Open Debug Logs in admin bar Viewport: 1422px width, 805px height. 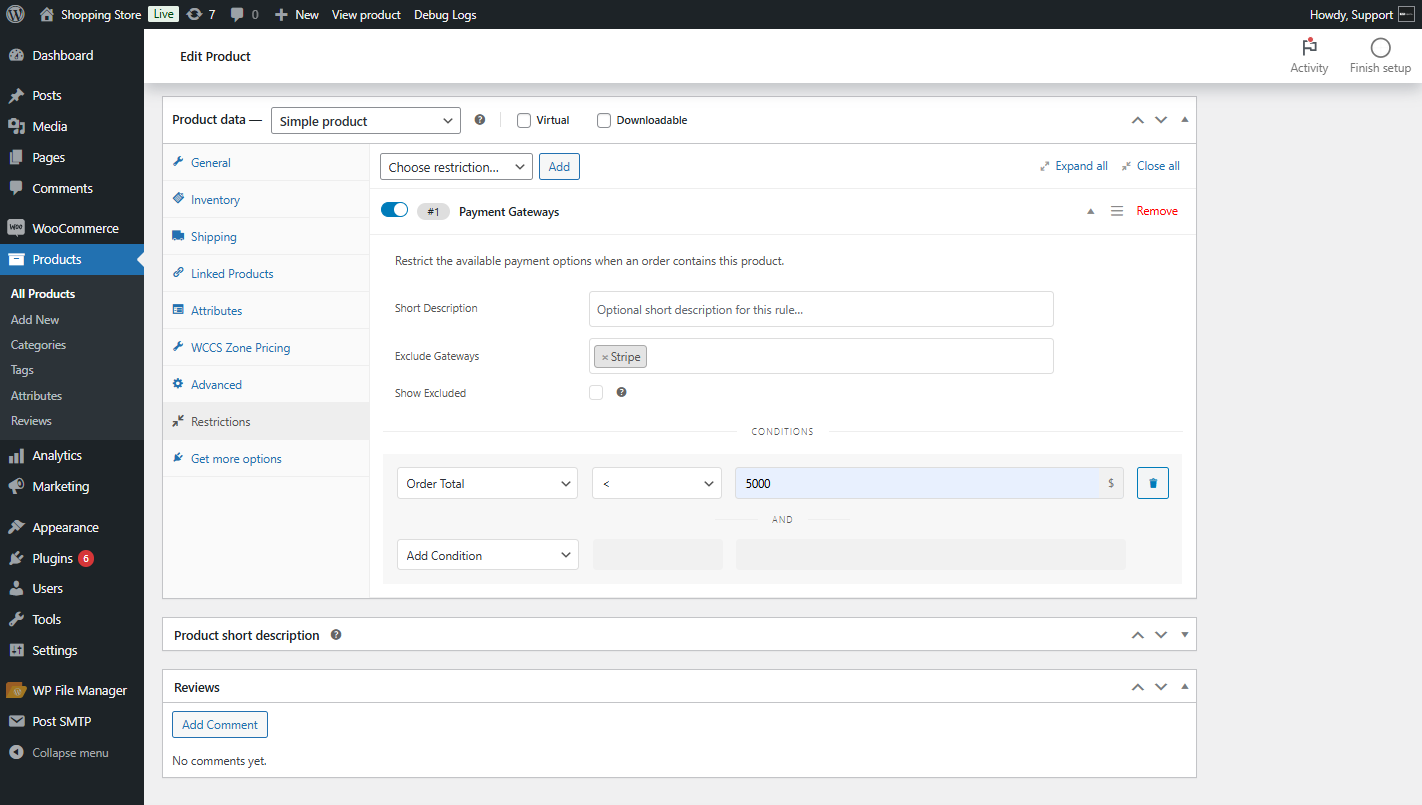(445, 15)
